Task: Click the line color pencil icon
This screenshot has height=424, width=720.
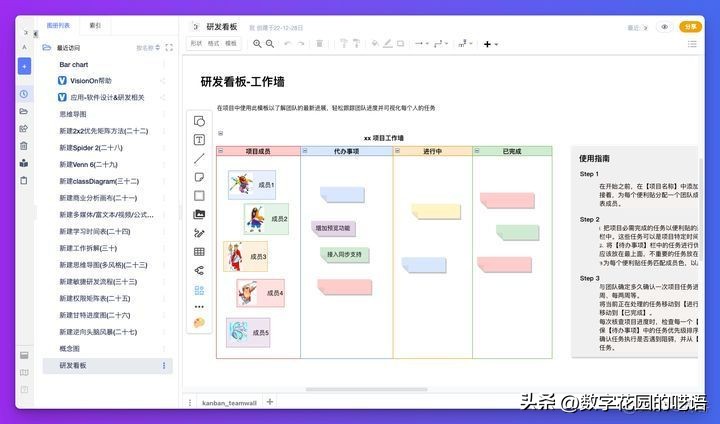Action: pyautogui.click(x=388, y=44)
